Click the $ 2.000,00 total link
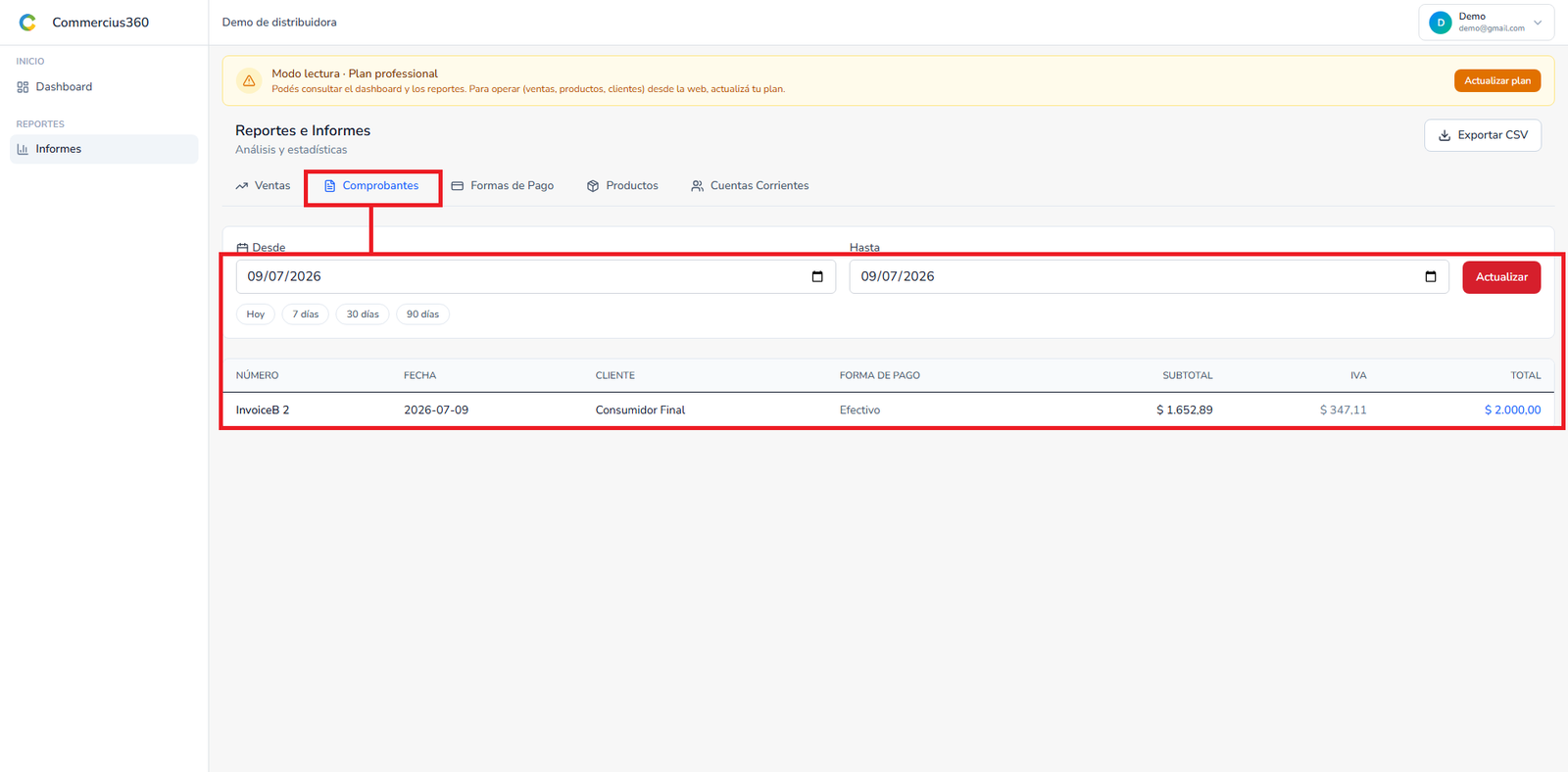 click(x=1512, y=410)
